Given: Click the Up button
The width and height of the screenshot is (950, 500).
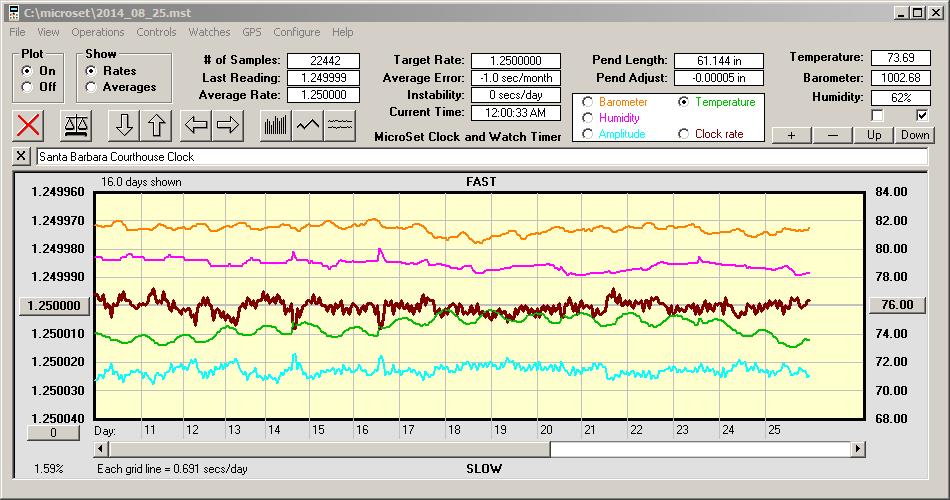Looking at the screenshot, I should [874, 135].
